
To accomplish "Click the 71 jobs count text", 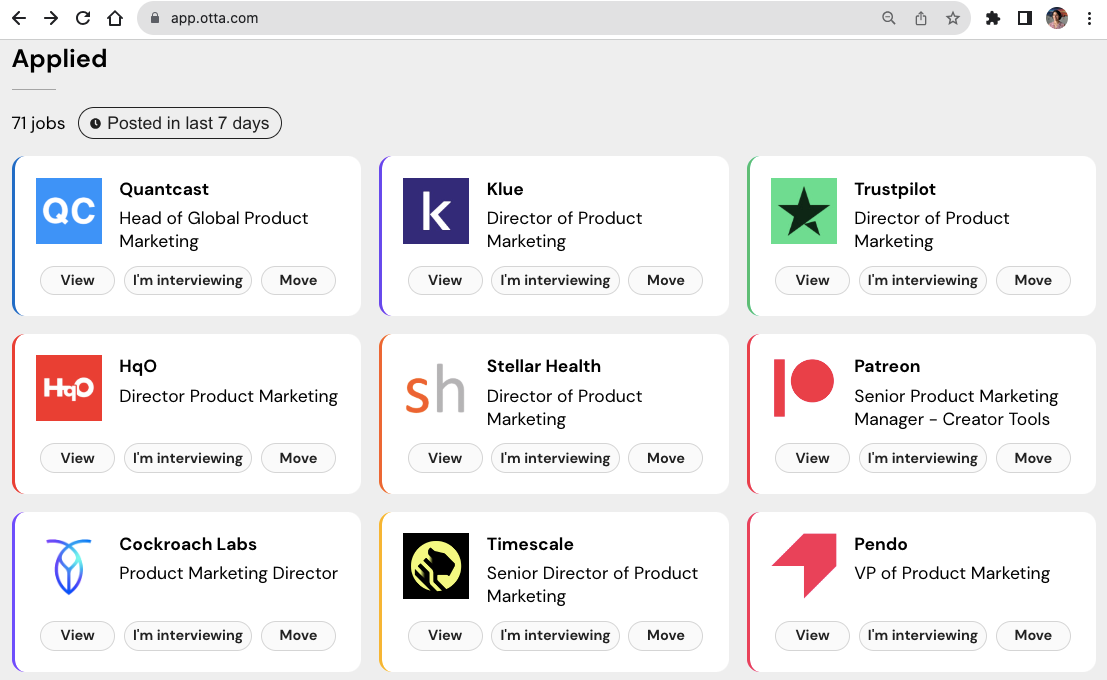I will (x=38, y=124).
